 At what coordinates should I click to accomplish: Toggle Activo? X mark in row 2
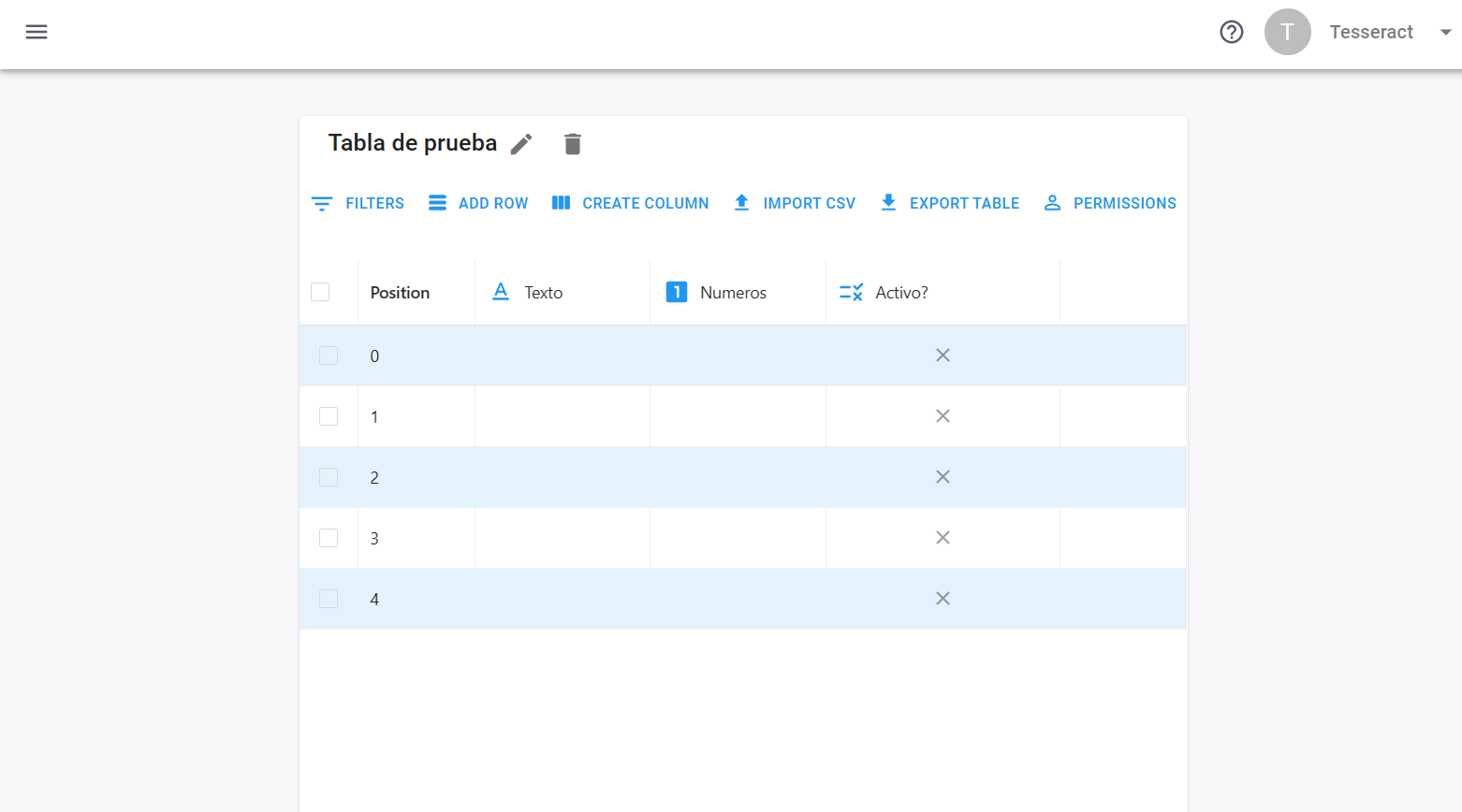tap(943, 477)
